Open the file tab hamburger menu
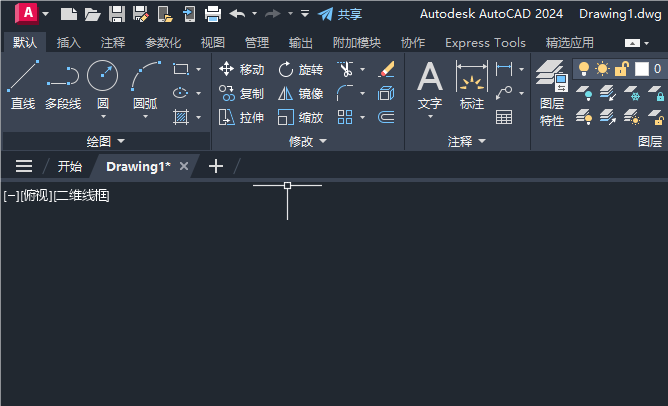Viewport: 668px width, 406px height. tap(24, 166)
